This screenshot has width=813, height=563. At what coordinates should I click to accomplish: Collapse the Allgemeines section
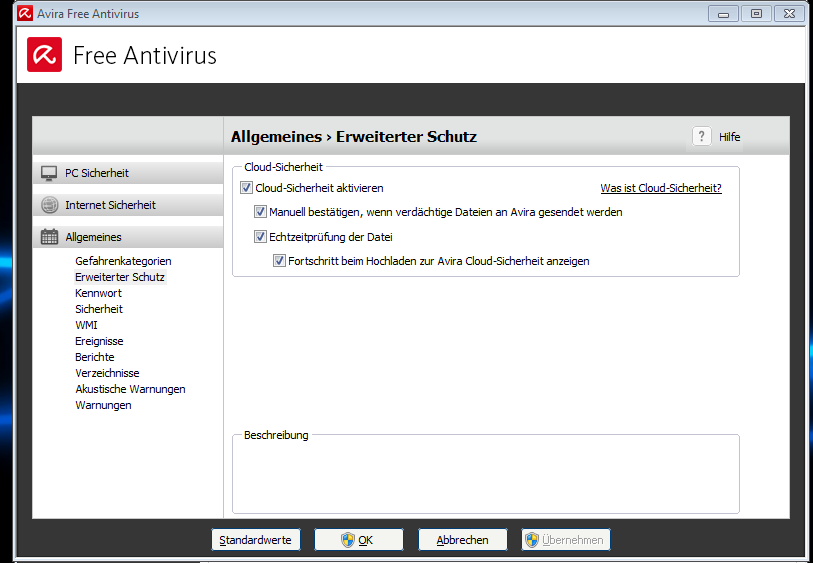click(128, 237)
